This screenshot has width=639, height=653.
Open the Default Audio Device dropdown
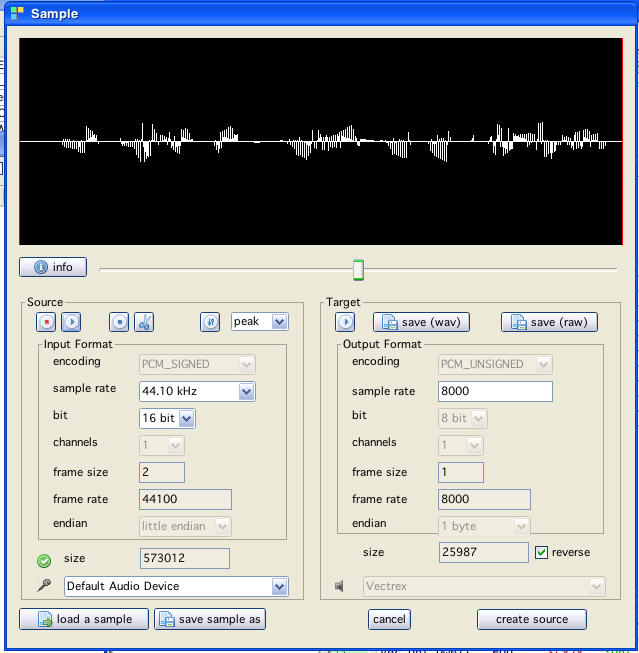279,586
